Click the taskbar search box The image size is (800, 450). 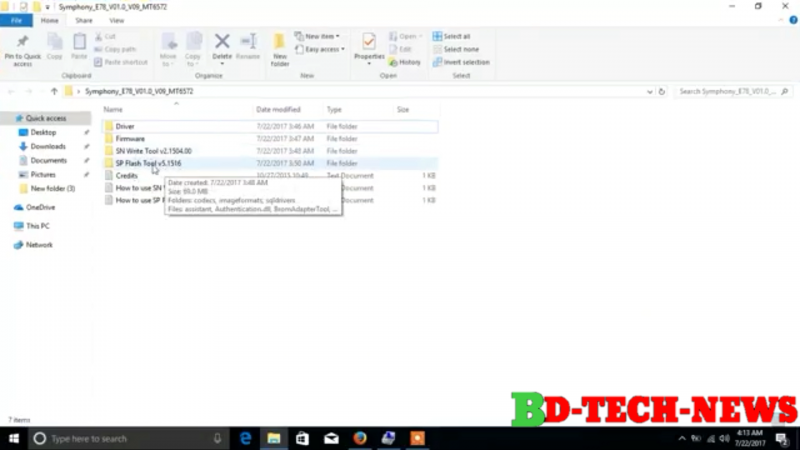pos(128,438)
